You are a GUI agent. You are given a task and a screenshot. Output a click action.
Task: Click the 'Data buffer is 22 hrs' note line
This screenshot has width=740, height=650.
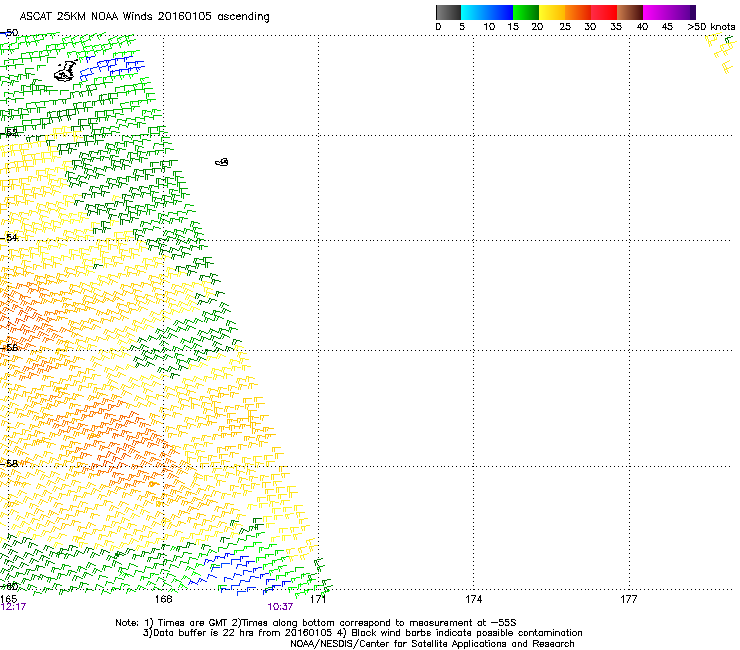(362, 633)
